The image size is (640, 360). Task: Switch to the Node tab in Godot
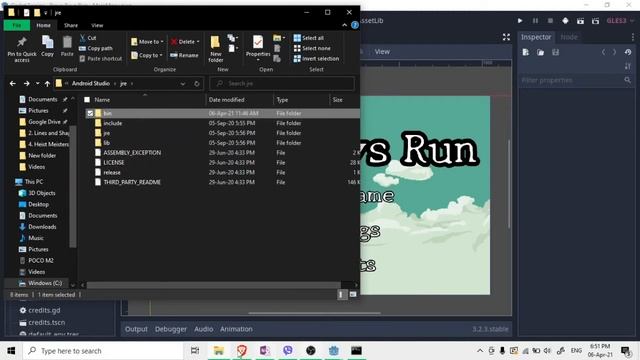[x=569, y=37]
